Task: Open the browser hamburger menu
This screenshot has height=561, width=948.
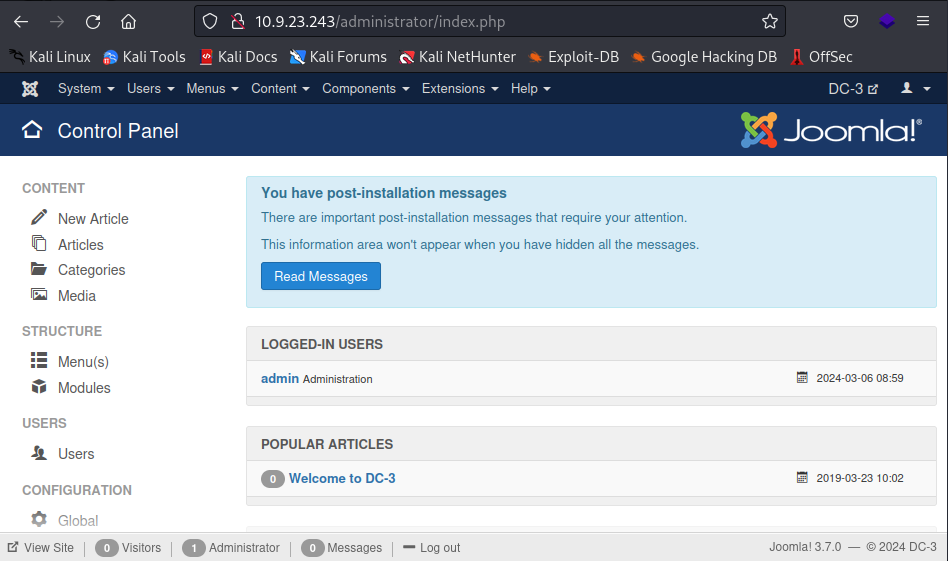Action: [x=923, y=21]
